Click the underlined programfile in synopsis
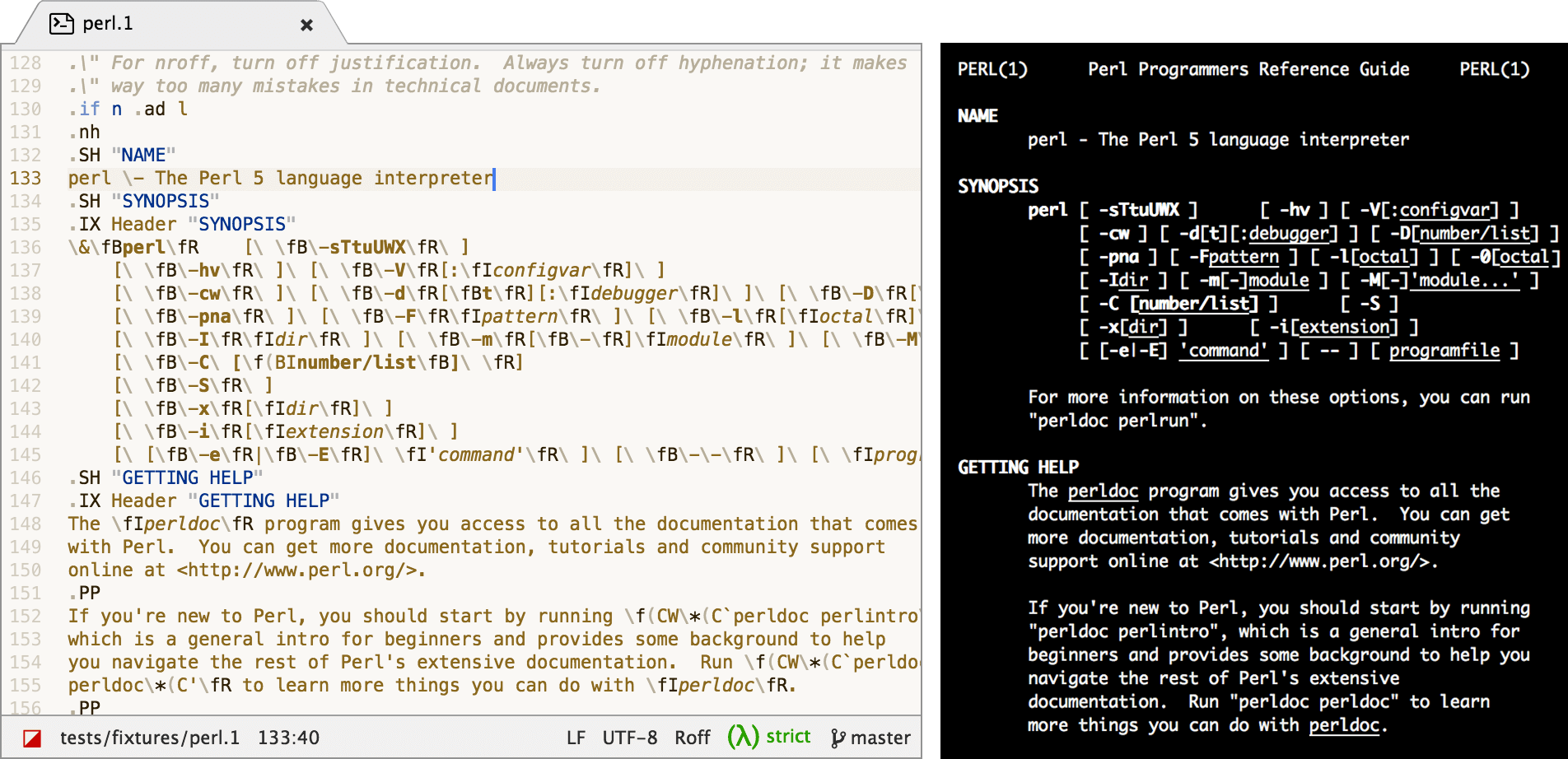Image resolution: width=1568 pixels, height=759 pixels. tap(1444, 351)
